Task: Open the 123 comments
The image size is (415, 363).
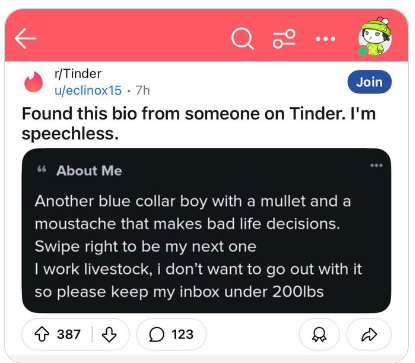Action: coord(171,334)
